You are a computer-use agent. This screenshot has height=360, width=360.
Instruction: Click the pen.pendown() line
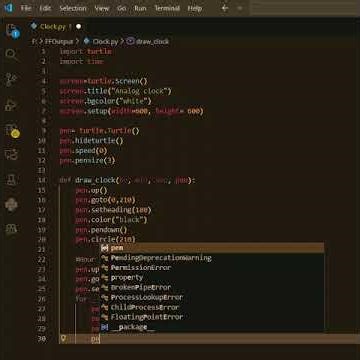[101, 230]
